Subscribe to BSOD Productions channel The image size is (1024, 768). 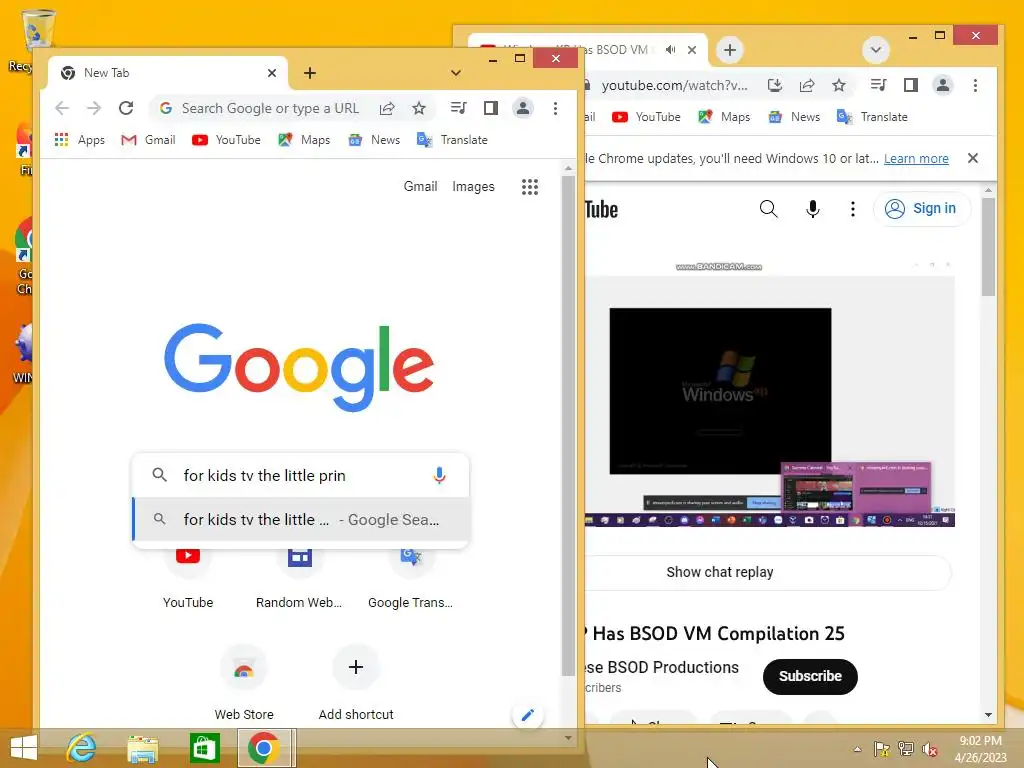[x=810, y=677]
